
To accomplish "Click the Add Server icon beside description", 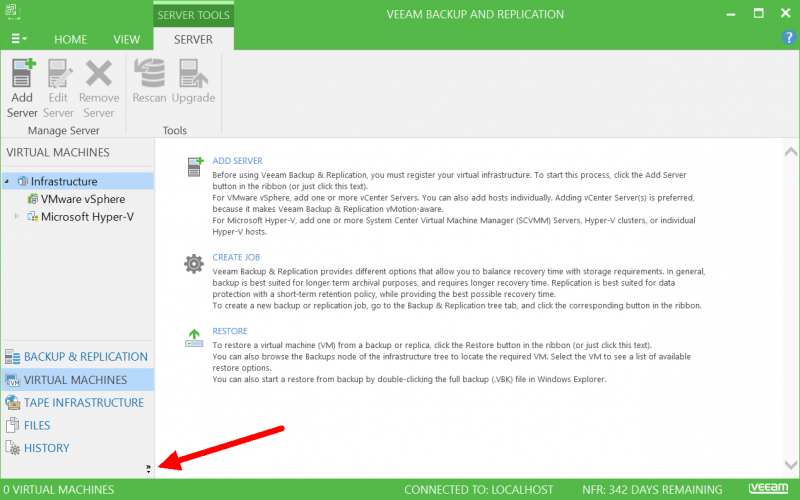I will 195,167.
